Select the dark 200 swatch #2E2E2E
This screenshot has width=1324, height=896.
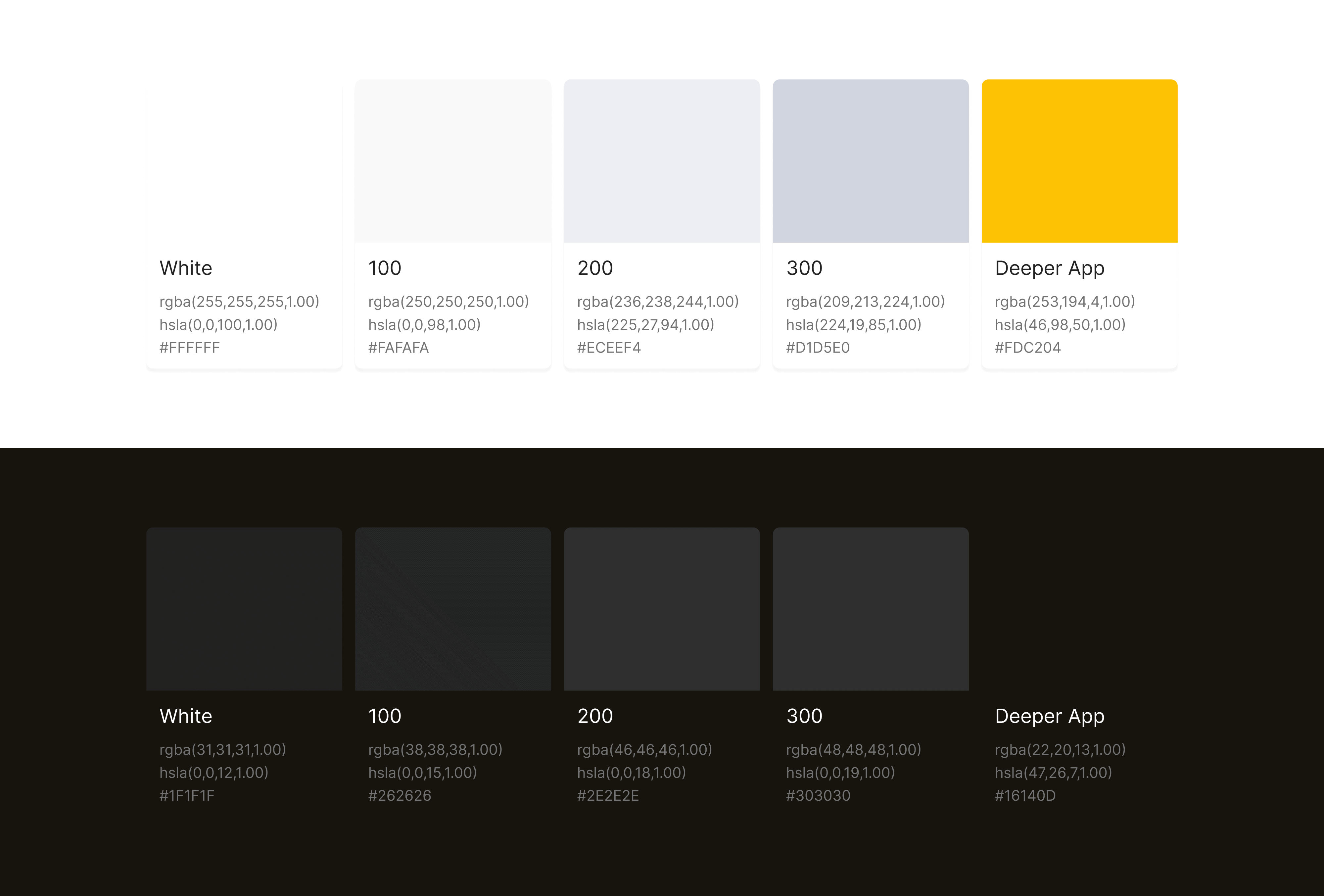(662, 609)
